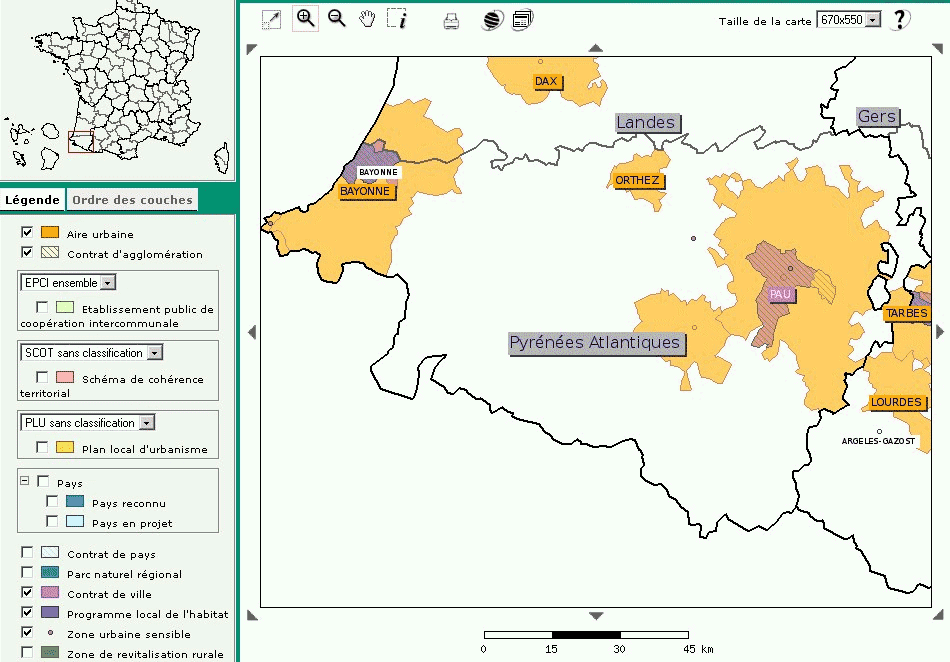
Task: Disable the Zone urbaine sensible layer
Action: tap(27, 633)
